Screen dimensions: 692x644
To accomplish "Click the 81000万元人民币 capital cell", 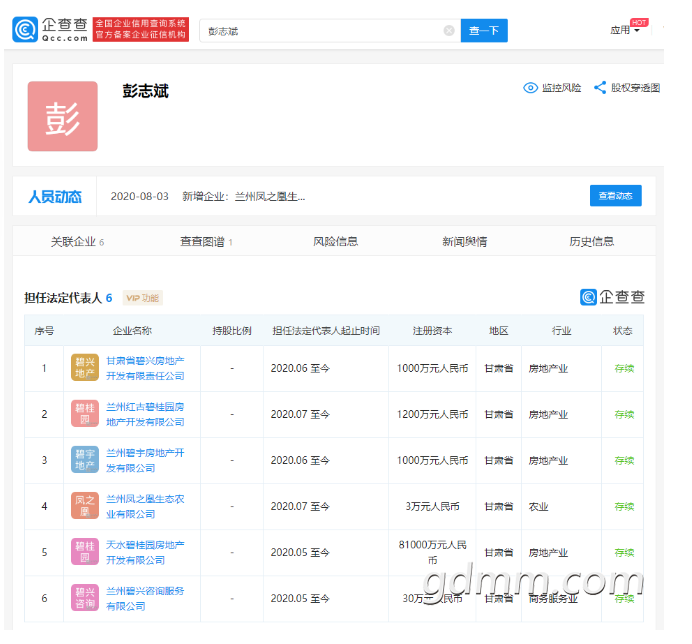I will click(432, 552).
